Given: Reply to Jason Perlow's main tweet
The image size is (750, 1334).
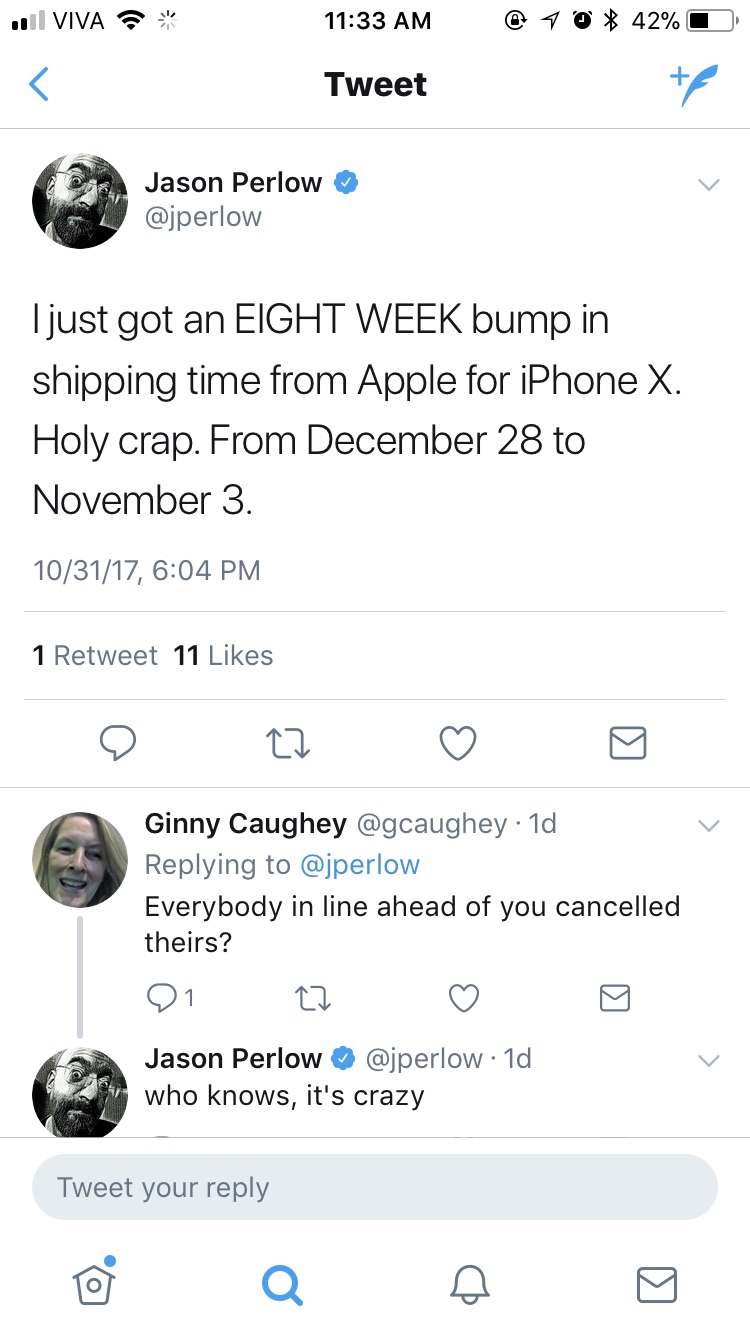Looking at the screenshot, I should pyautogui.click(x=118, y=742).
